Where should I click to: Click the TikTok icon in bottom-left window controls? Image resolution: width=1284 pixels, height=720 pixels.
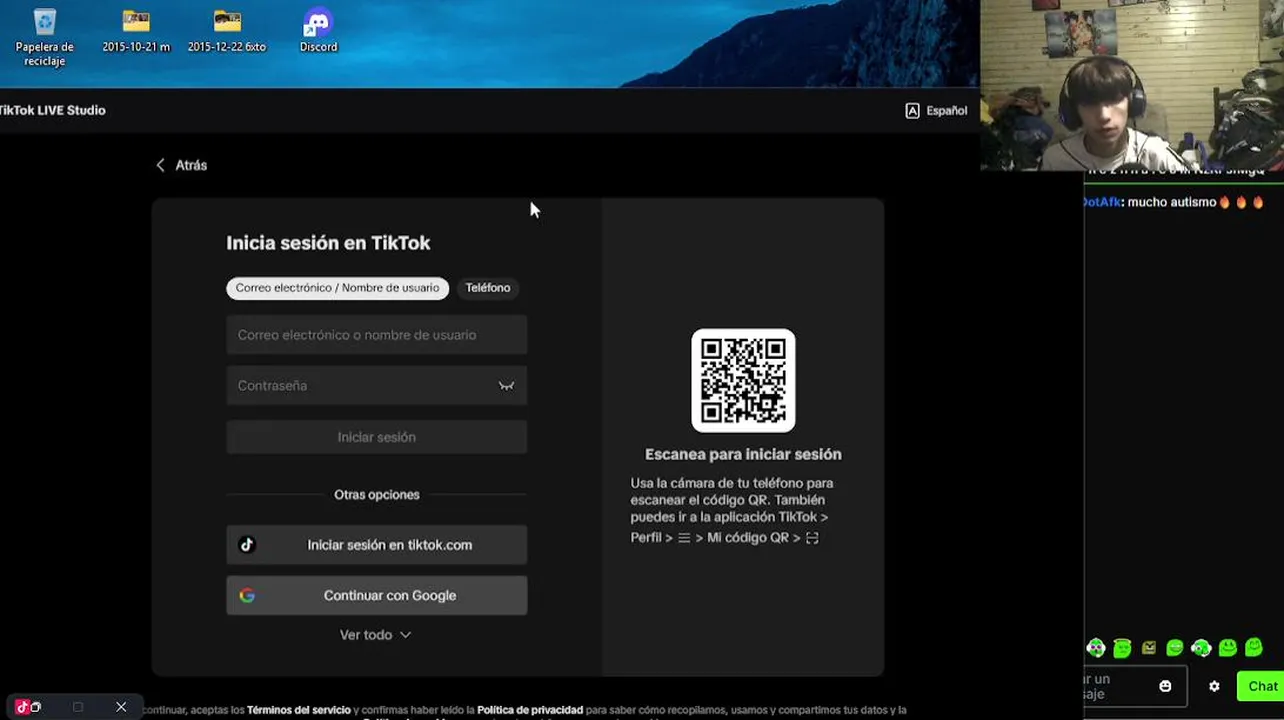click(22, 707)
